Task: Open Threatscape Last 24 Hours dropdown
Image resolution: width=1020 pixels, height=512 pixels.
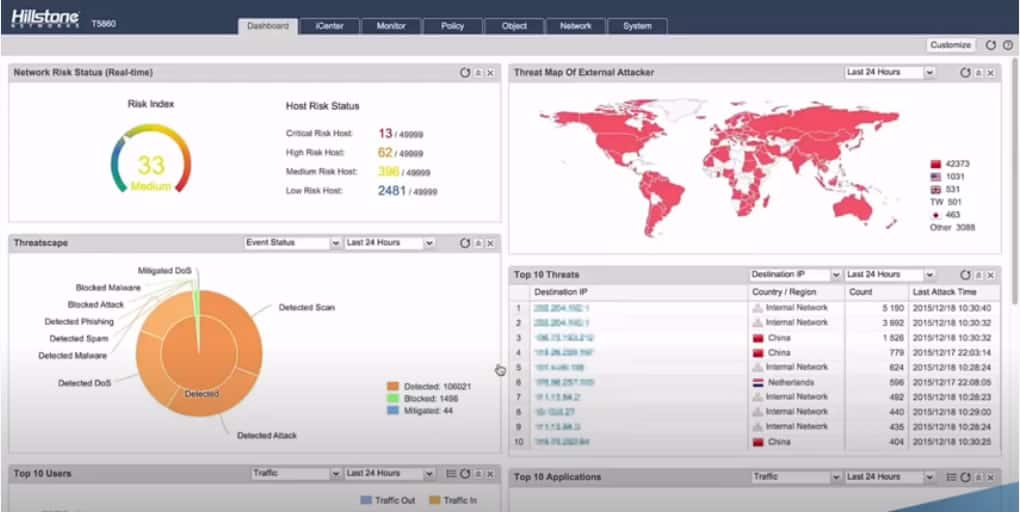Action: click(x=390, y=243)
